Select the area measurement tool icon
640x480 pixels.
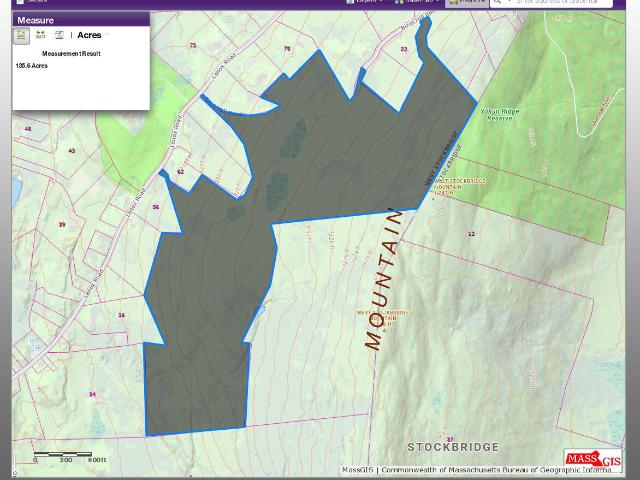[21, 36]
